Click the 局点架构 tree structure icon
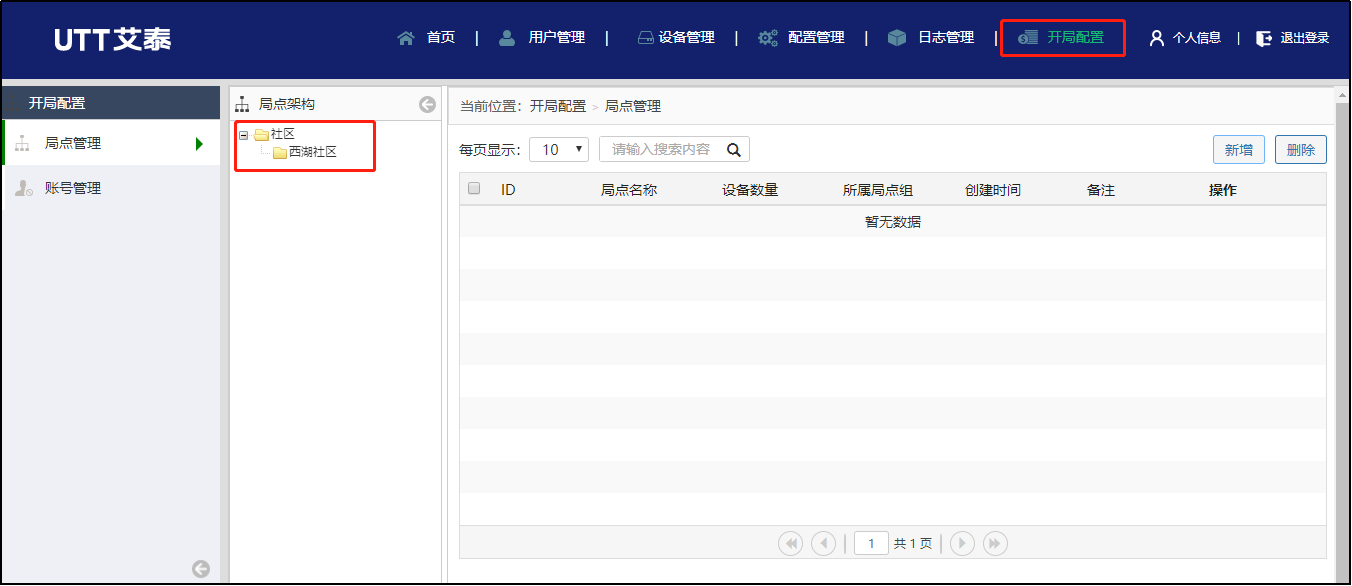 click(x=242, y=104)
